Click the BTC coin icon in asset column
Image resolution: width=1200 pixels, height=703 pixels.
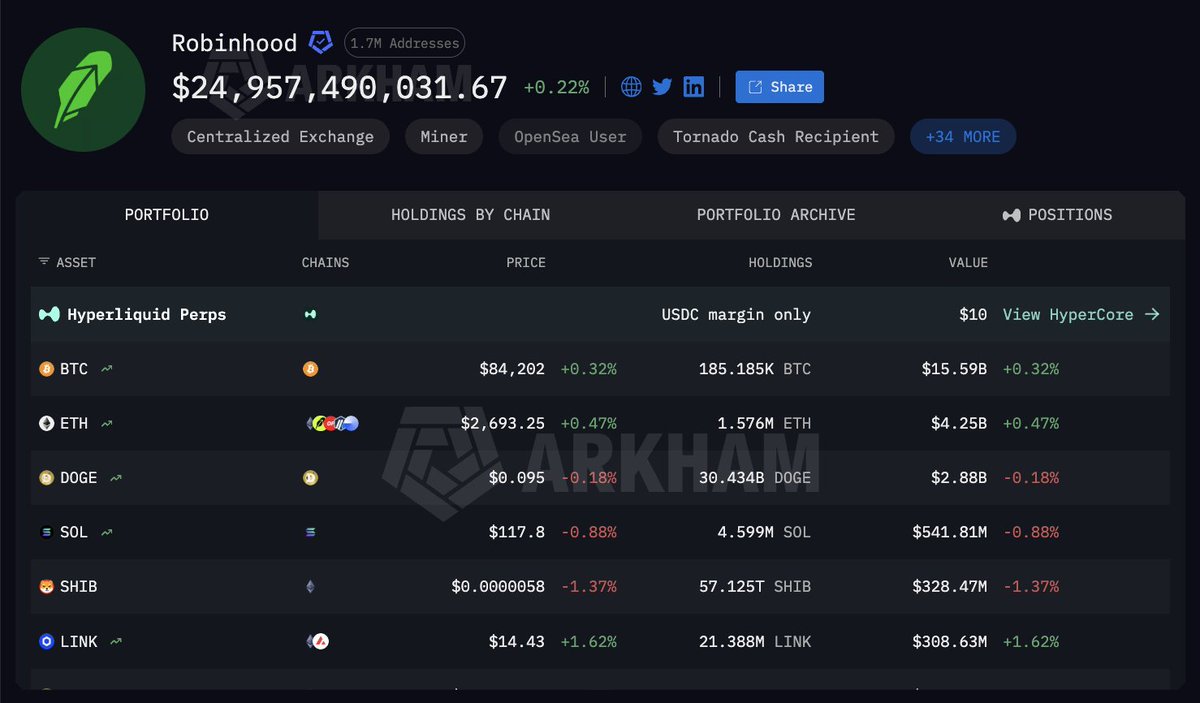pyautogui.click(x=46, y=369)
